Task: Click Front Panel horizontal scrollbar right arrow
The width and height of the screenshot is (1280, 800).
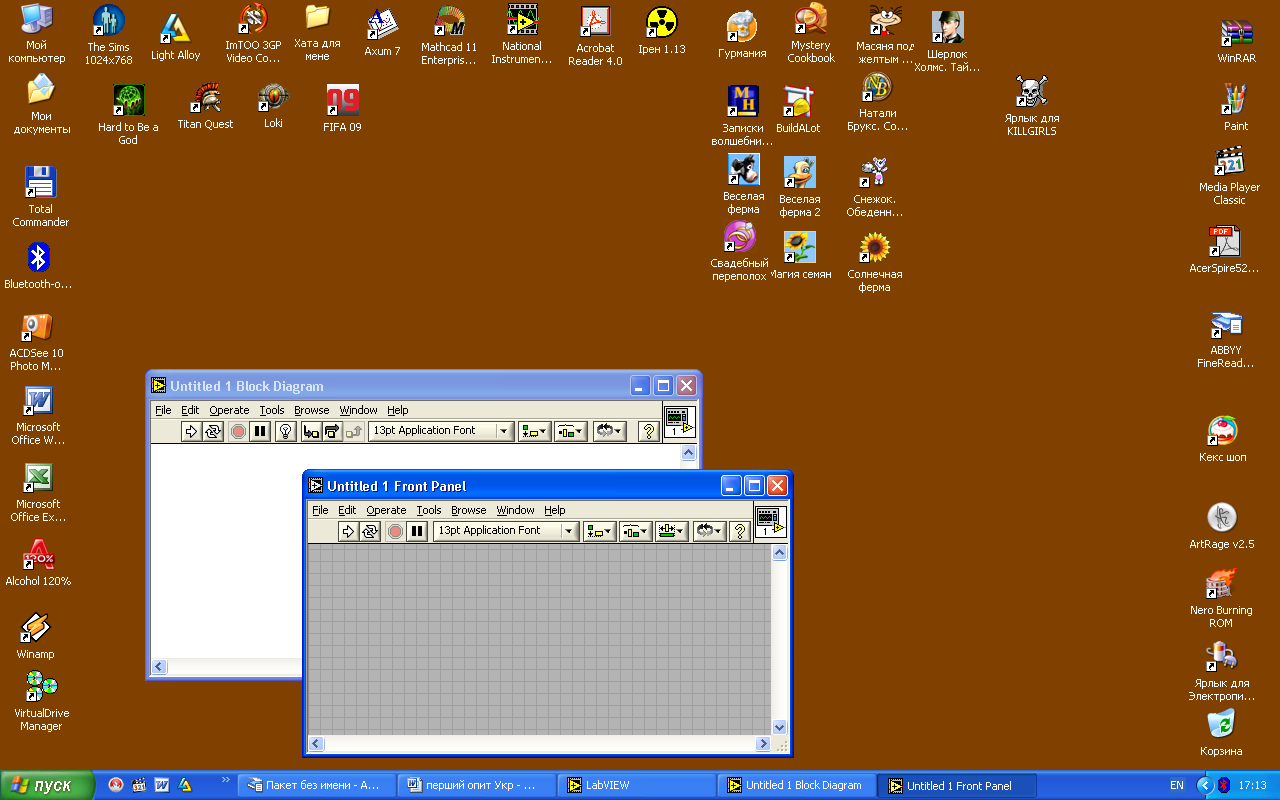Action: coord(763,744)
